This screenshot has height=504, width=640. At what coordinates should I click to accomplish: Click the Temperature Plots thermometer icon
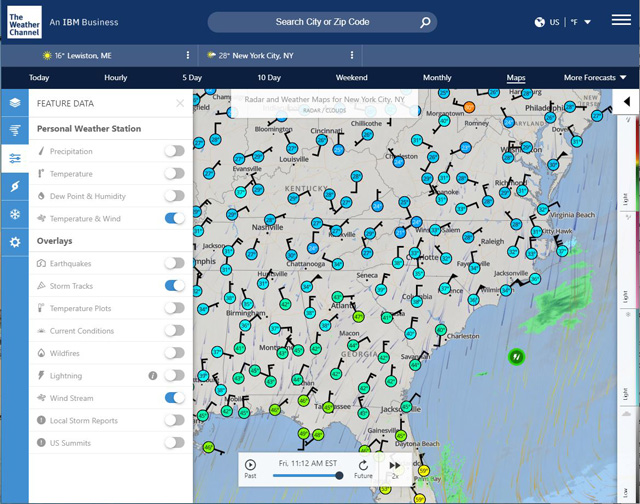point(41,308)
